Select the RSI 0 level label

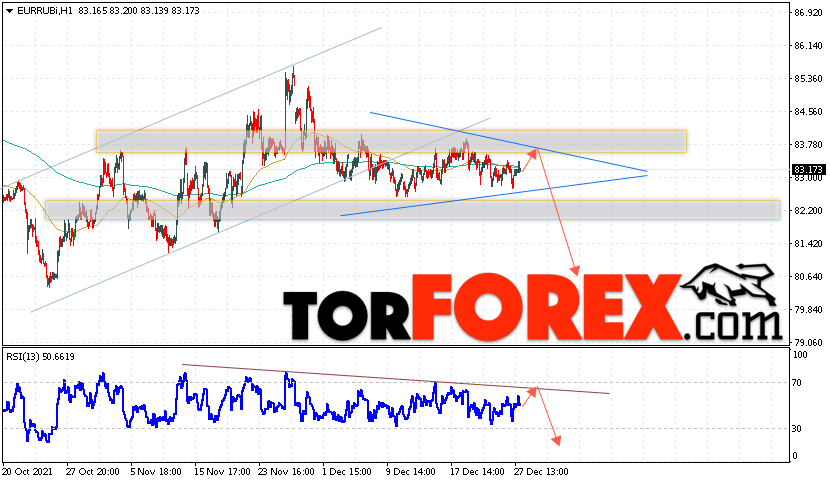(795, 456)
